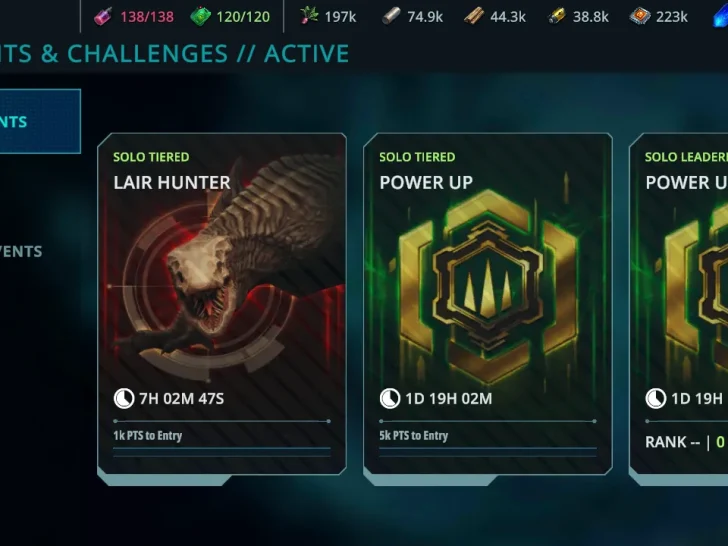Switch to the second events sidebar tab
This screenshot has height=546, width=728.
tap(21, 251)
